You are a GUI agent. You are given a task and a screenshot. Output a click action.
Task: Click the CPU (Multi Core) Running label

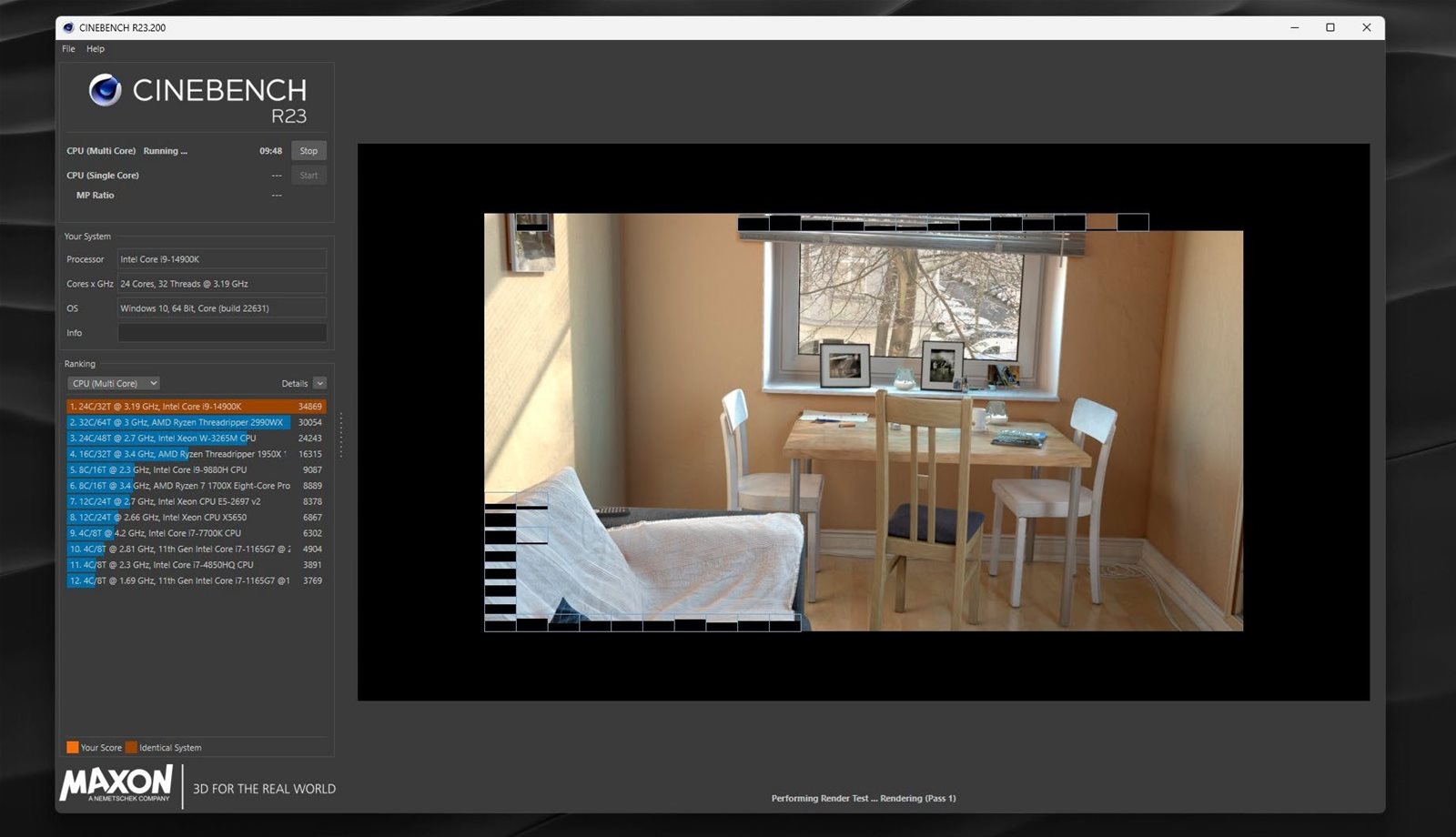tap(126, 151)
